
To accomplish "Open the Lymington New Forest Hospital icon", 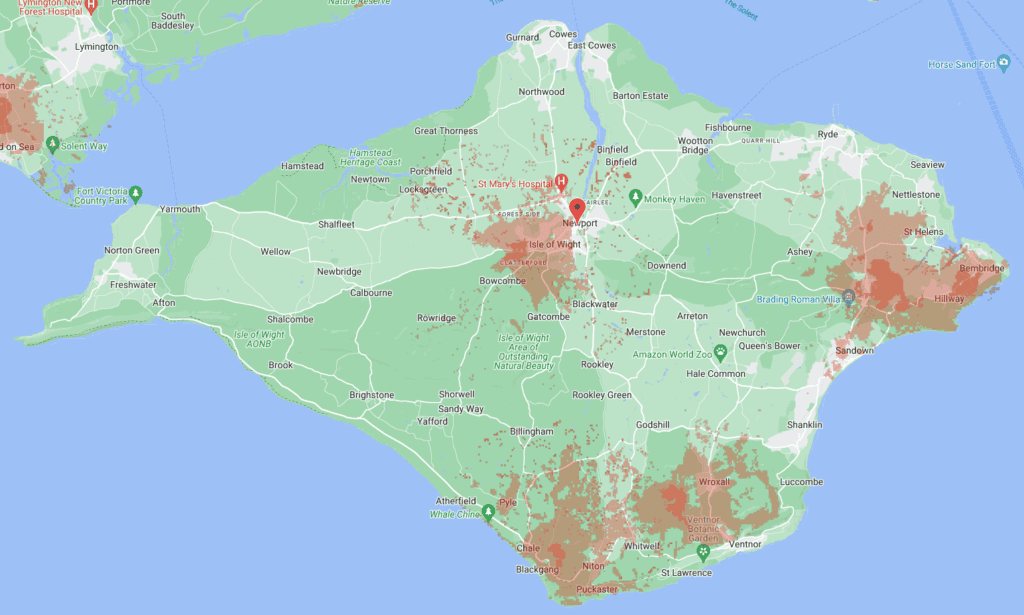I will [x=90, y=6].
